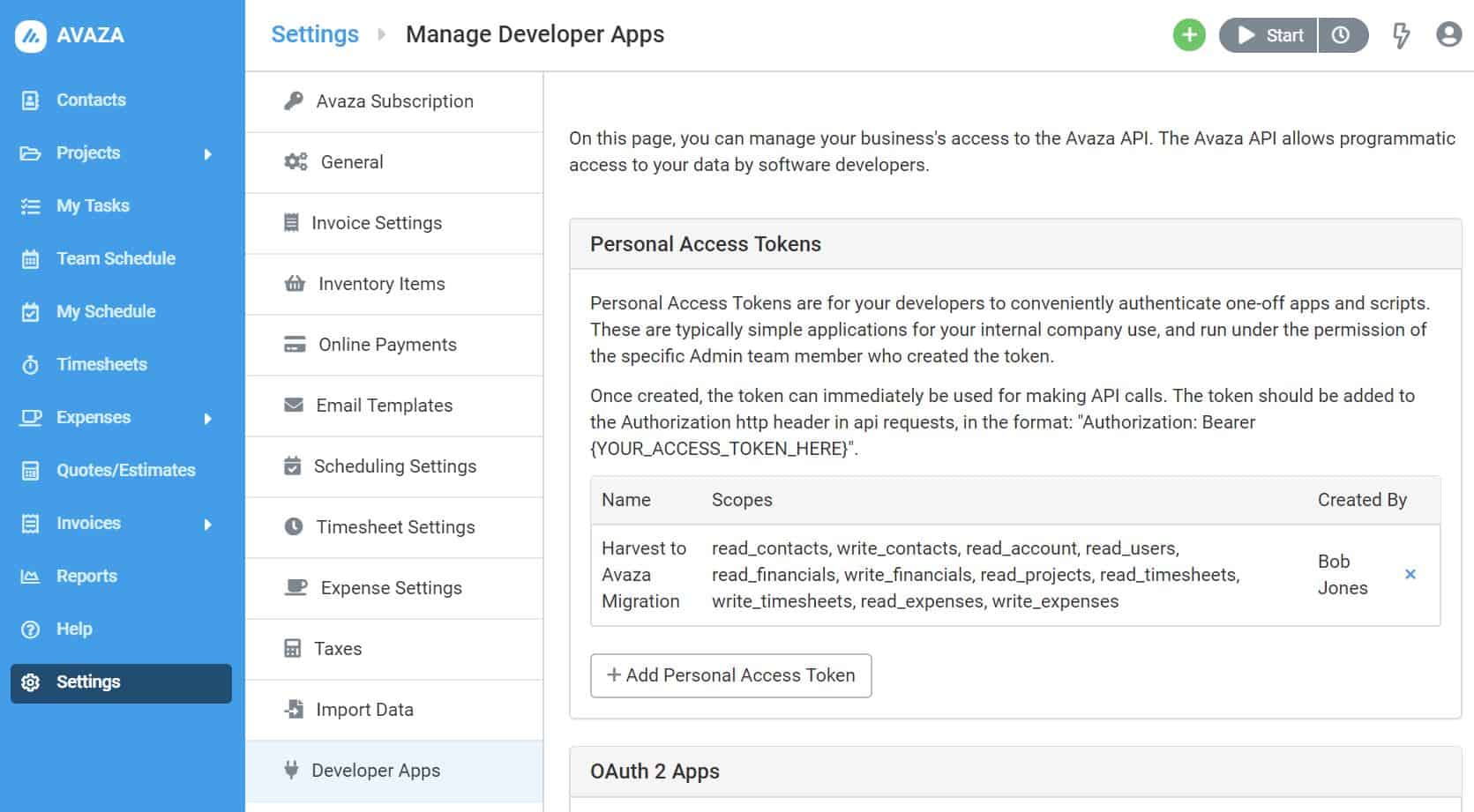Image resolution: width=1474 pixels, height=812 pixels.
Task: Open Help via the question mark icon
Action: pyautogui.click(x=29, y=629)
